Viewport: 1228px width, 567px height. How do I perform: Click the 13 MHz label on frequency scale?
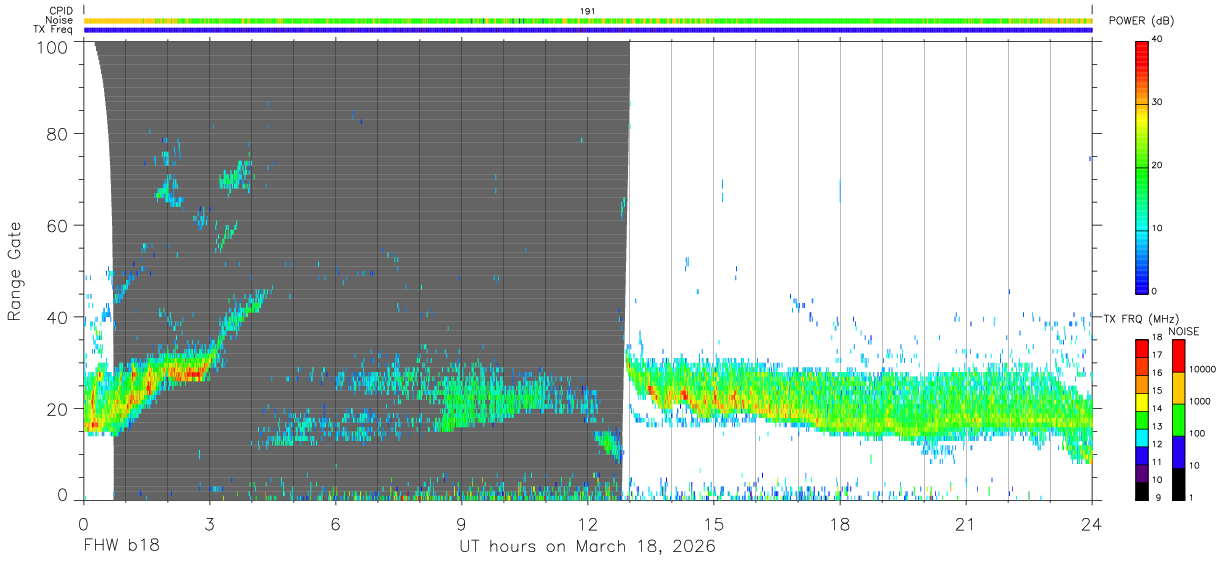pyautogui.click(x=1157, y=426)
